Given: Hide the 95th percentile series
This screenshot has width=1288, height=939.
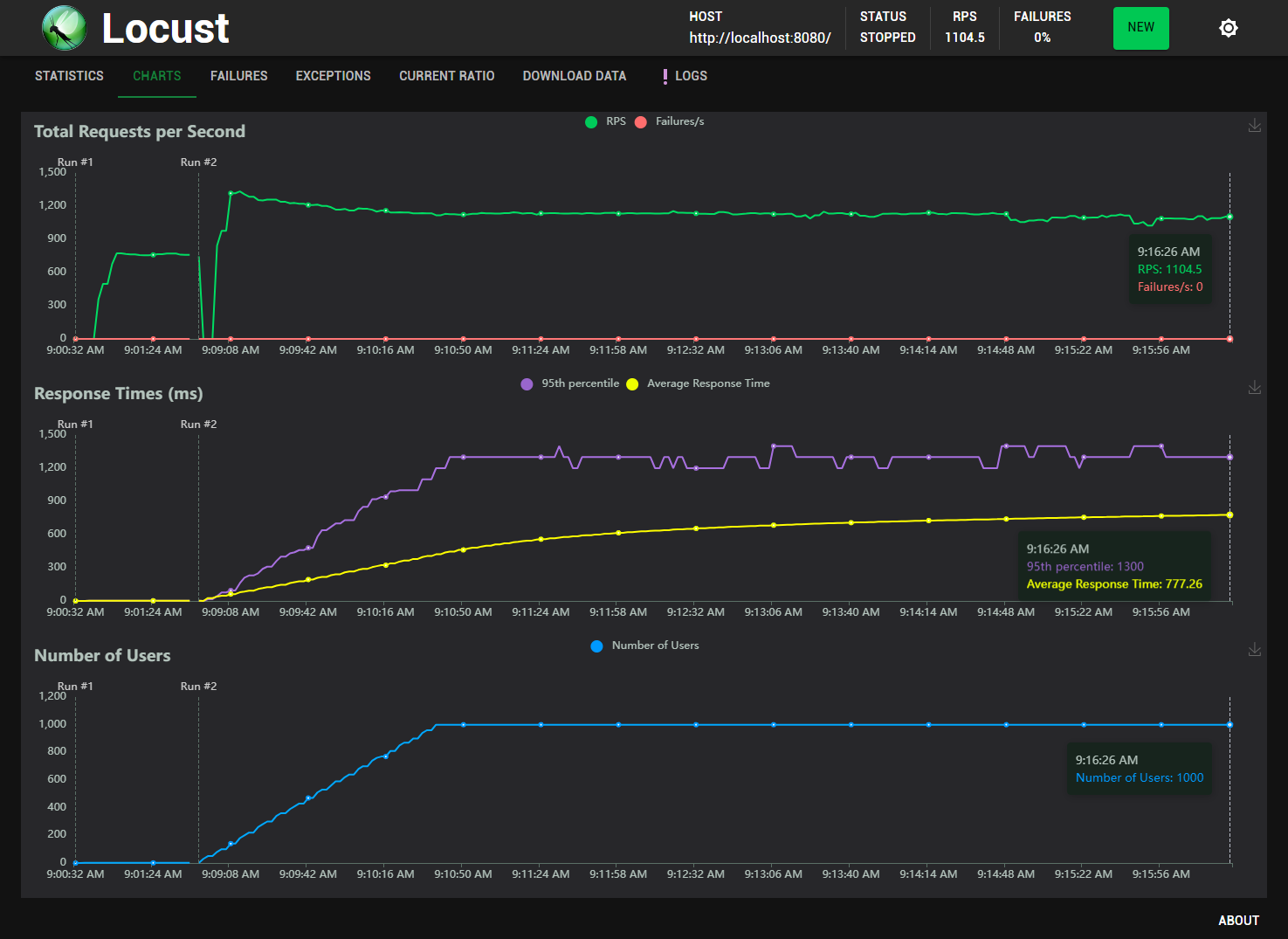Looking at the screenshot, I should (x=569, y=383).
